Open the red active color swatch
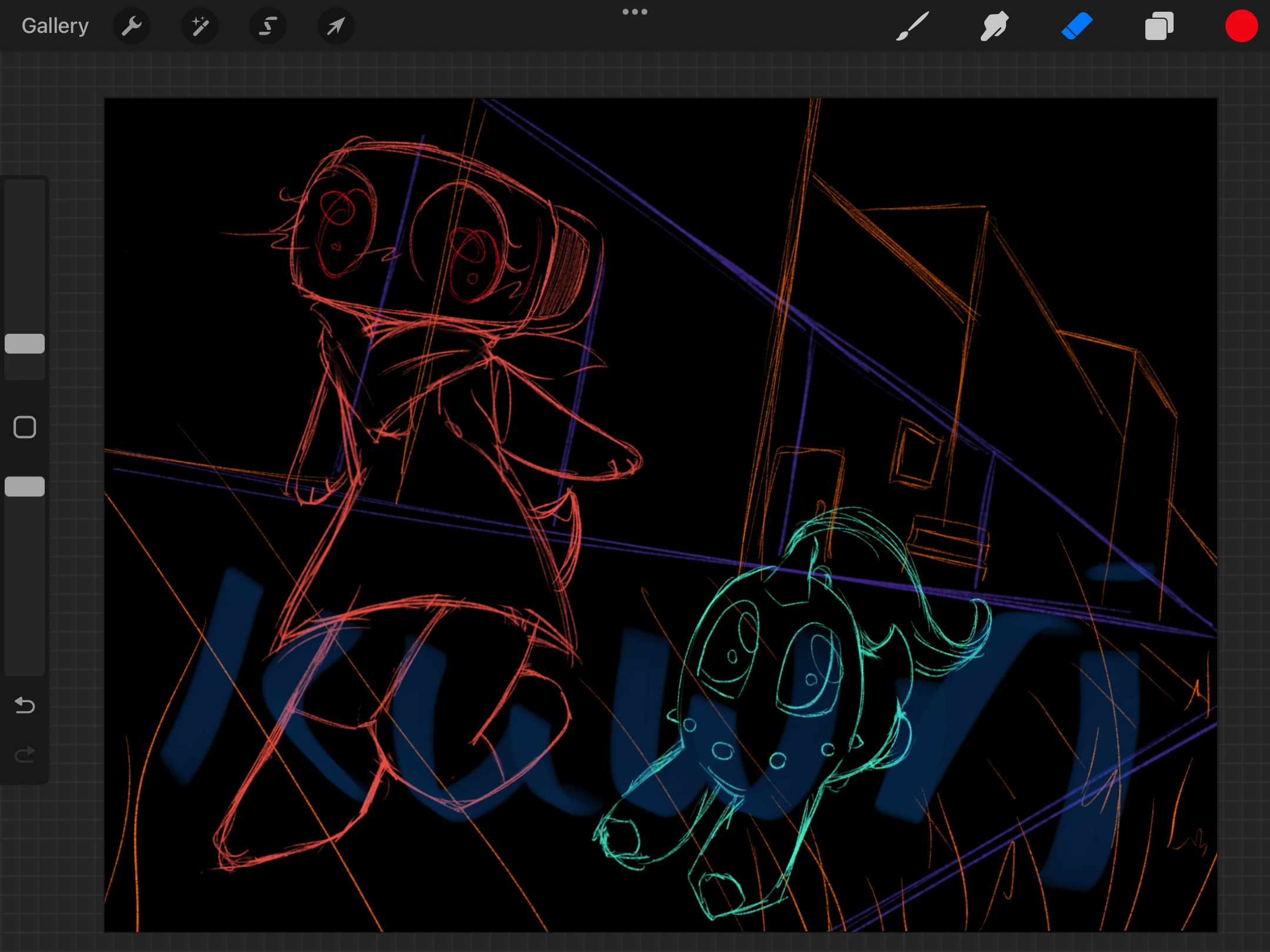Screen dimensions: 1270x952 pos(1241,26)
